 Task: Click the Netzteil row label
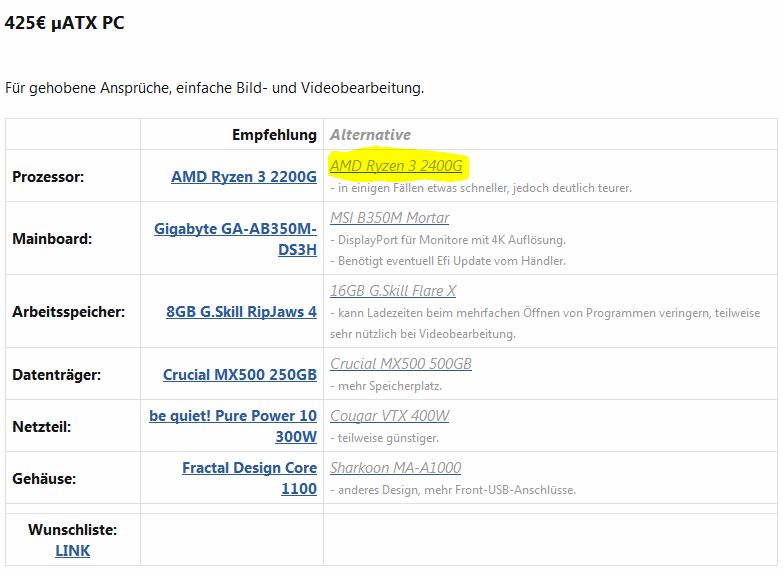(x=41, y=427)
